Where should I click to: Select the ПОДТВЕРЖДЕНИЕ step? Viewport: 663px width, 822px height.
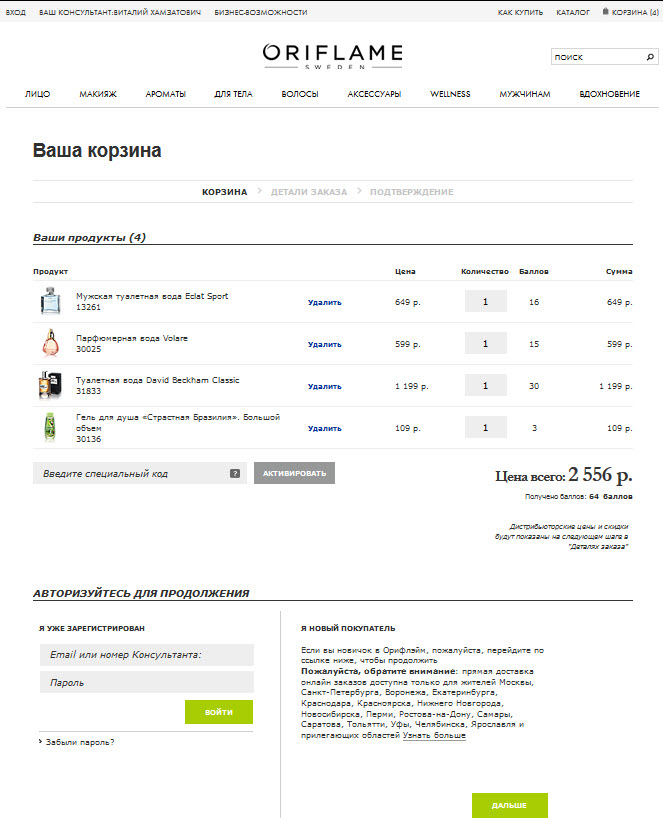[411, 192]
